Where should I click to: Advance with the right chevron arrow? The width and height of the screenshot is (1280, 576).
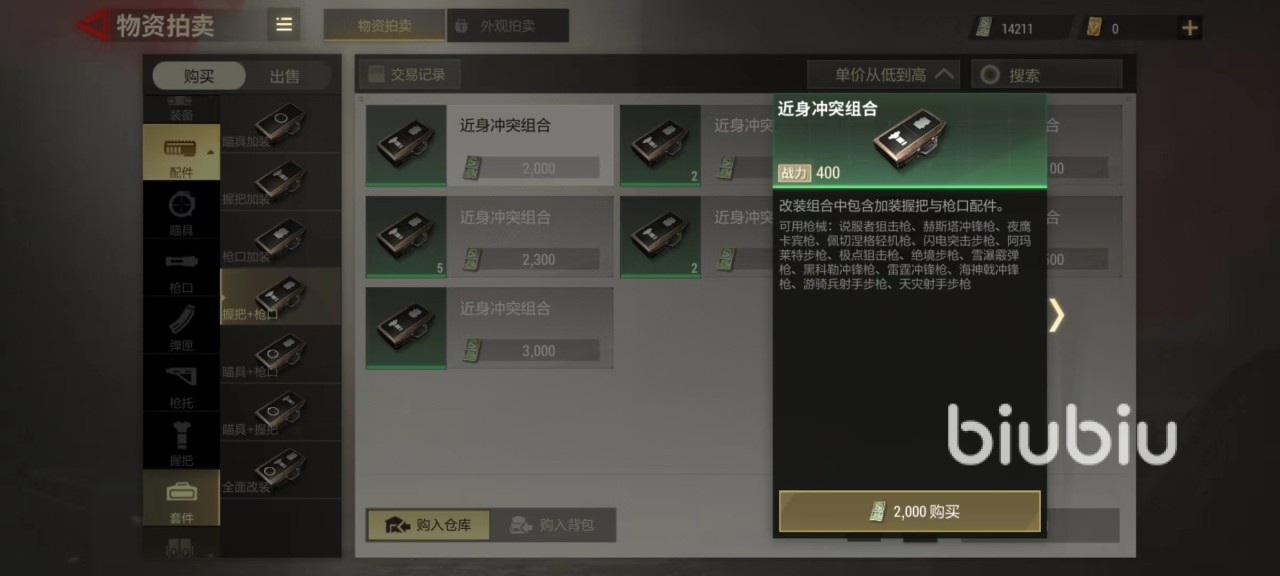click(x=1056, y=315)
